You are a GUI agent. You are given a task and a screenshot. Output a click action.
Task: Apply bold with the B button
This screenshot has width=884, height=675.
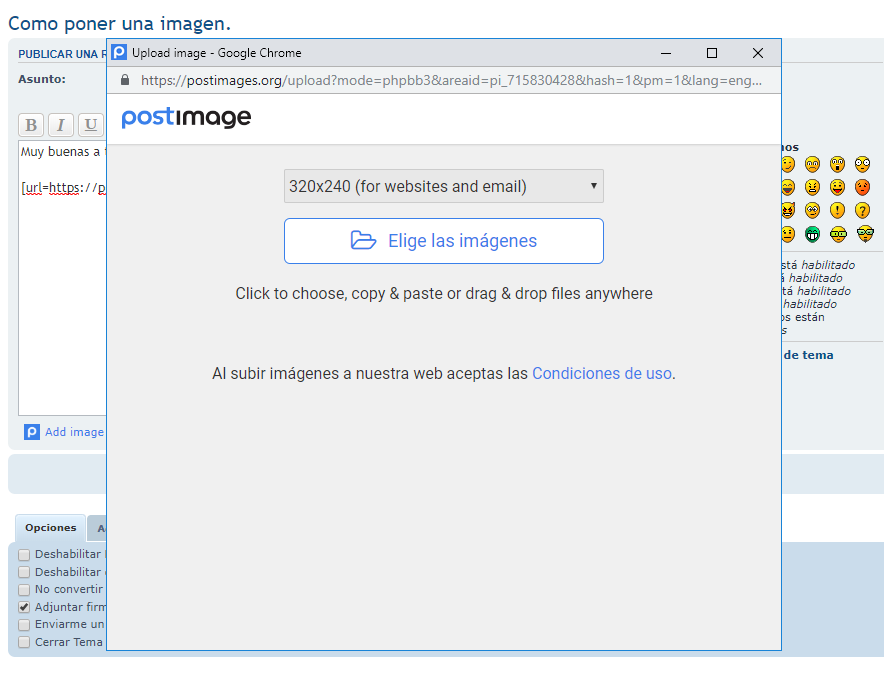click(x=31, y=125)
